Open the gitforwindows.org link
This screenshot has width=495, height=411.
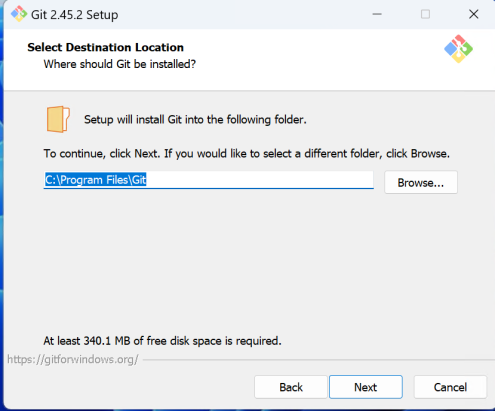pyautogui.click(x=73, y=359)
